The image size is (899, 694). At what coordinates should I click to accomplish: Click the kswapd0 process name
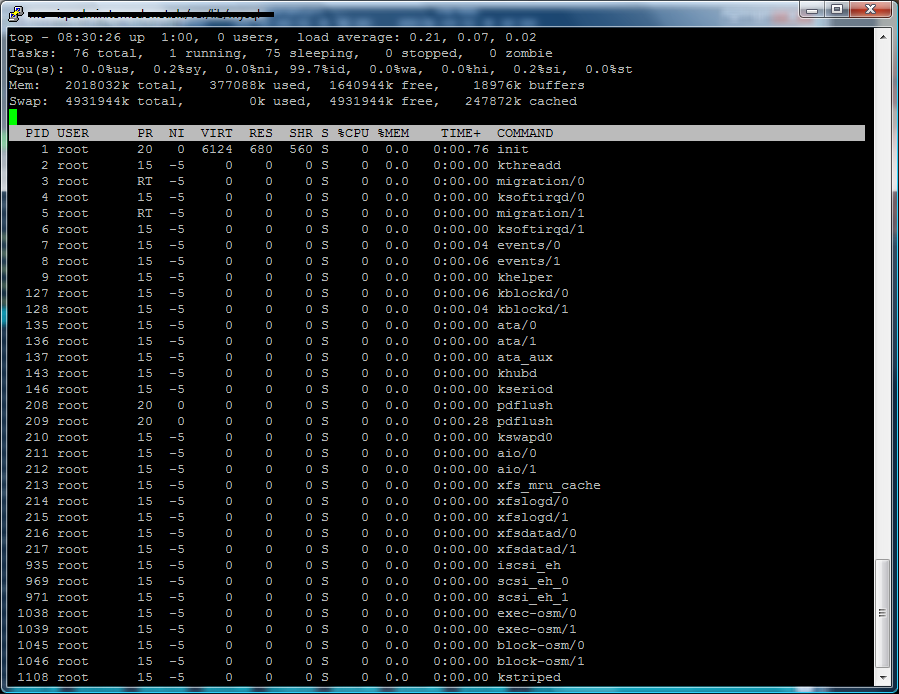tap(525, 438)
